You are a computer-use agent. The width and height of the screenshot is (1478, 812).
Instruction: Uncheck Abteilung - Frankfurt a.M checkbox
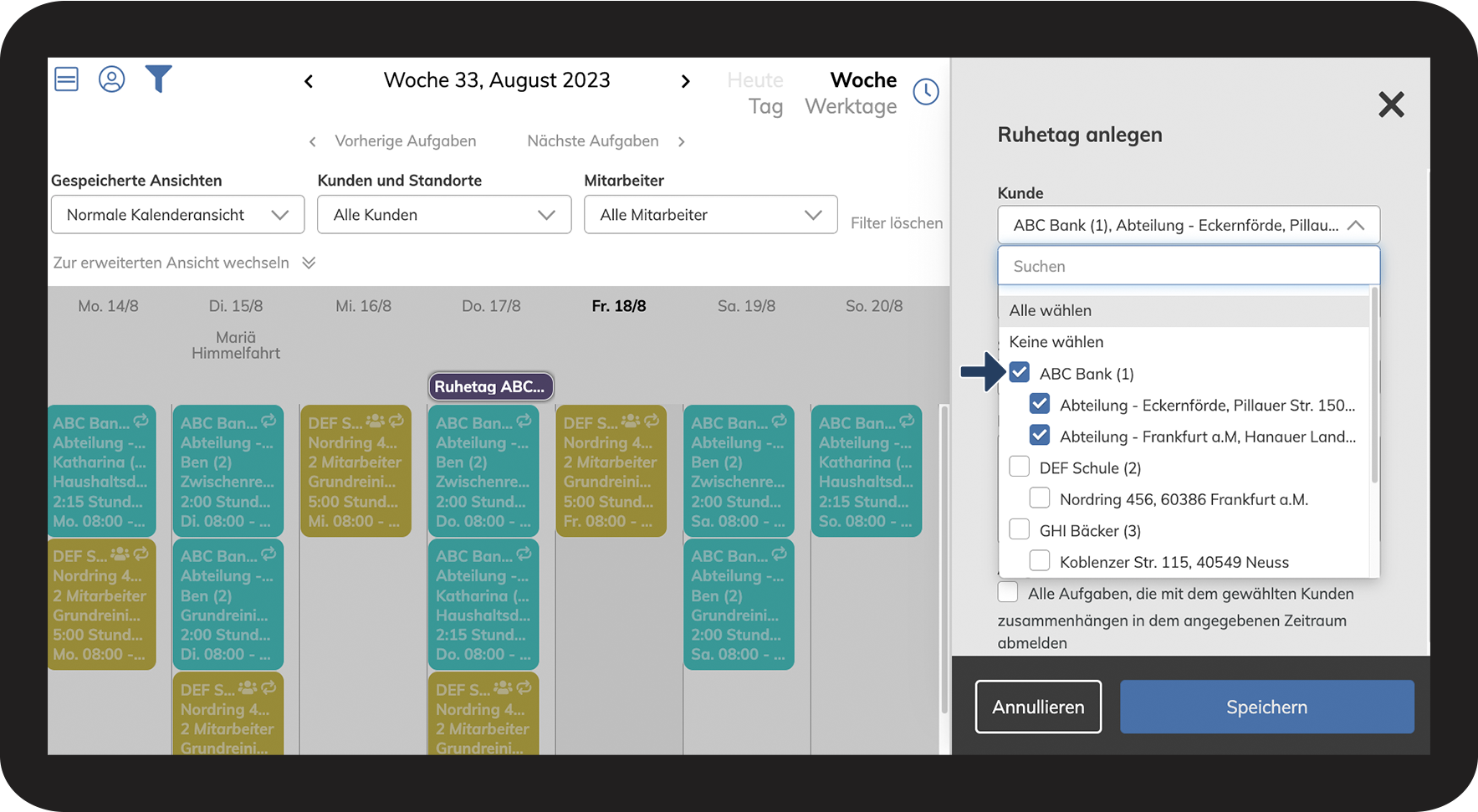[1040, 436]
